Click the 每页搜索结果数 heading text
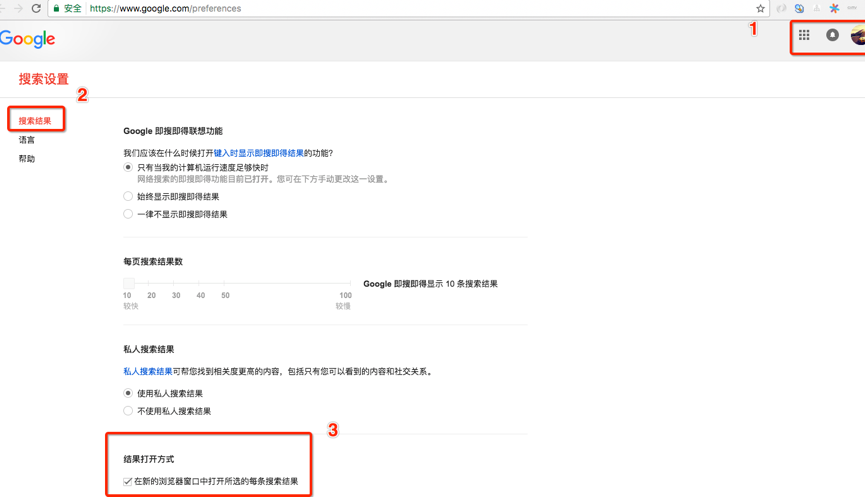The image size is (865, 497). [x=153, y=261]
